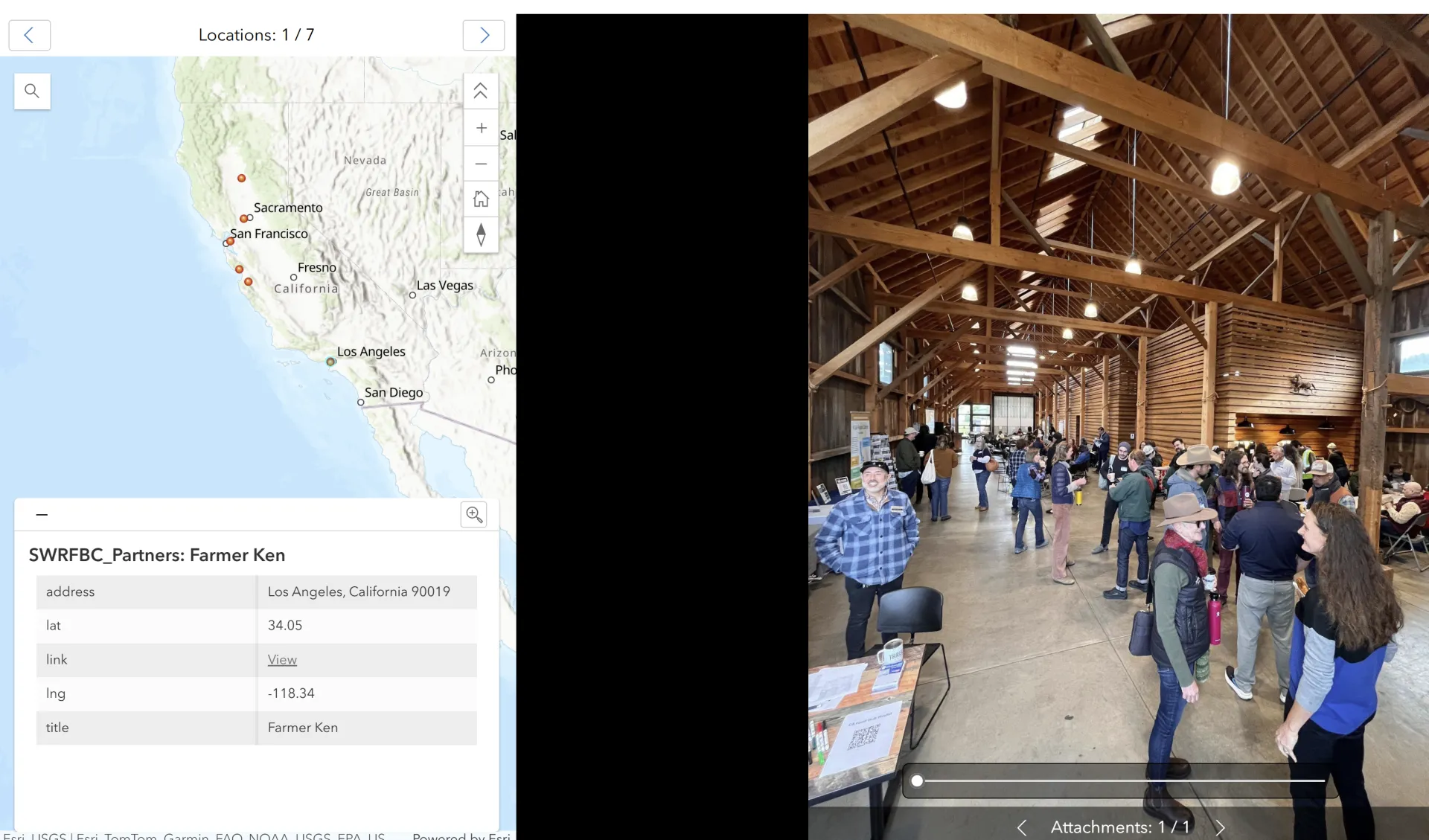Minimize the Farmer Ken popup
Screen dimensions: 1429x840
(42, 514)
